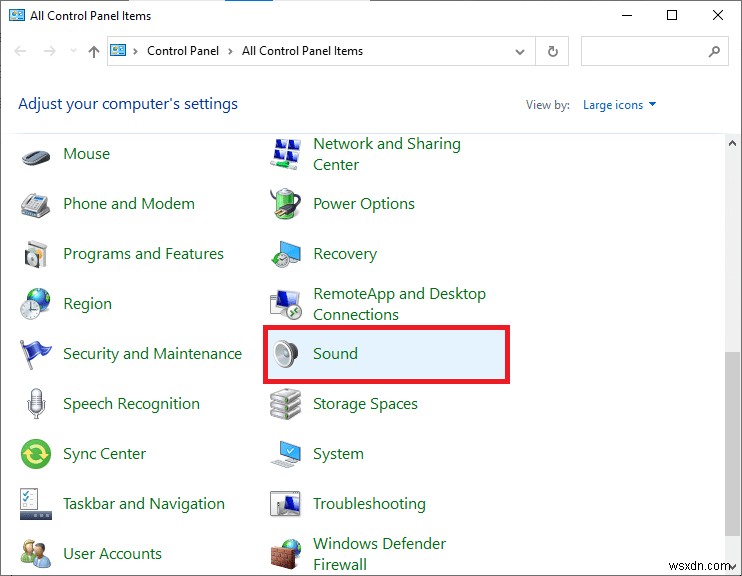The width and height of the screenshot is (742, 576).
Task: Select the Region globe icon
Action: pyautogui.click(x=35, y=303)
